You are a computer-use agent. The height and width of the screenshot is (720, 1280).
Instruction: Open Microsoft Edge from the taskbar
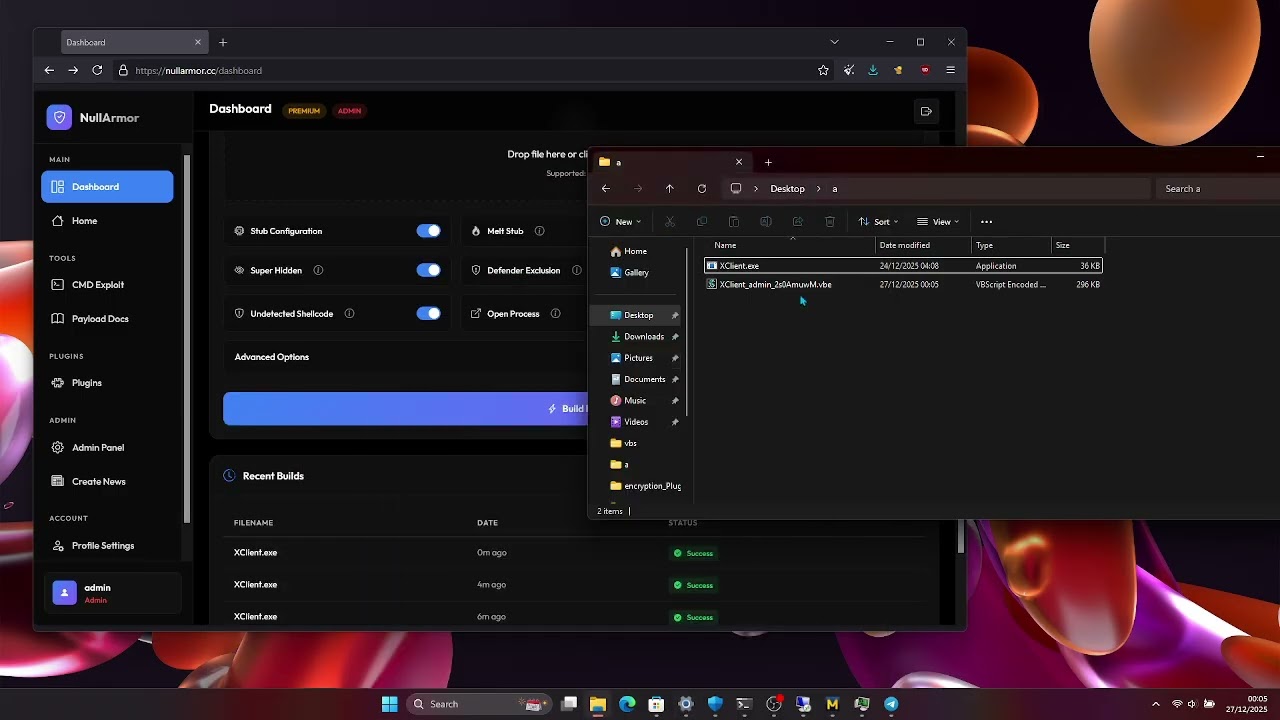(x=627, y=704)
